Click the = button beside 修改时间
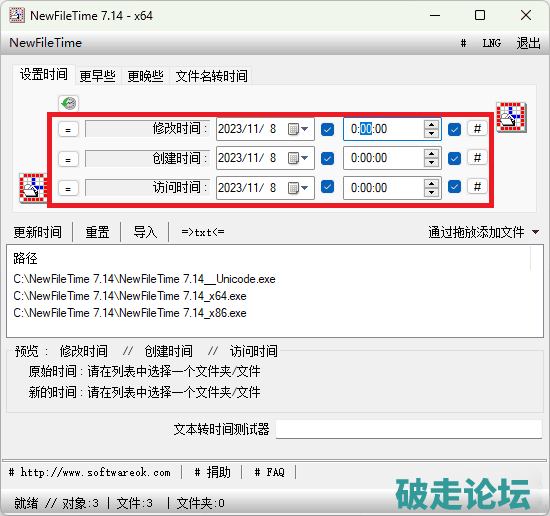The width and height of the screenshot is (550, 516). pyautogui.click(x=68, y=129)
